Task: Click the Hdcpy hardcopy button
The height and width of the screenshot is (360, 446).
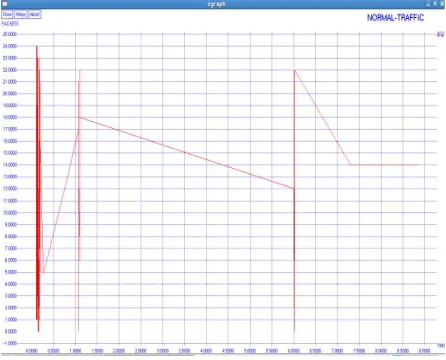Action: click(21, 14)
